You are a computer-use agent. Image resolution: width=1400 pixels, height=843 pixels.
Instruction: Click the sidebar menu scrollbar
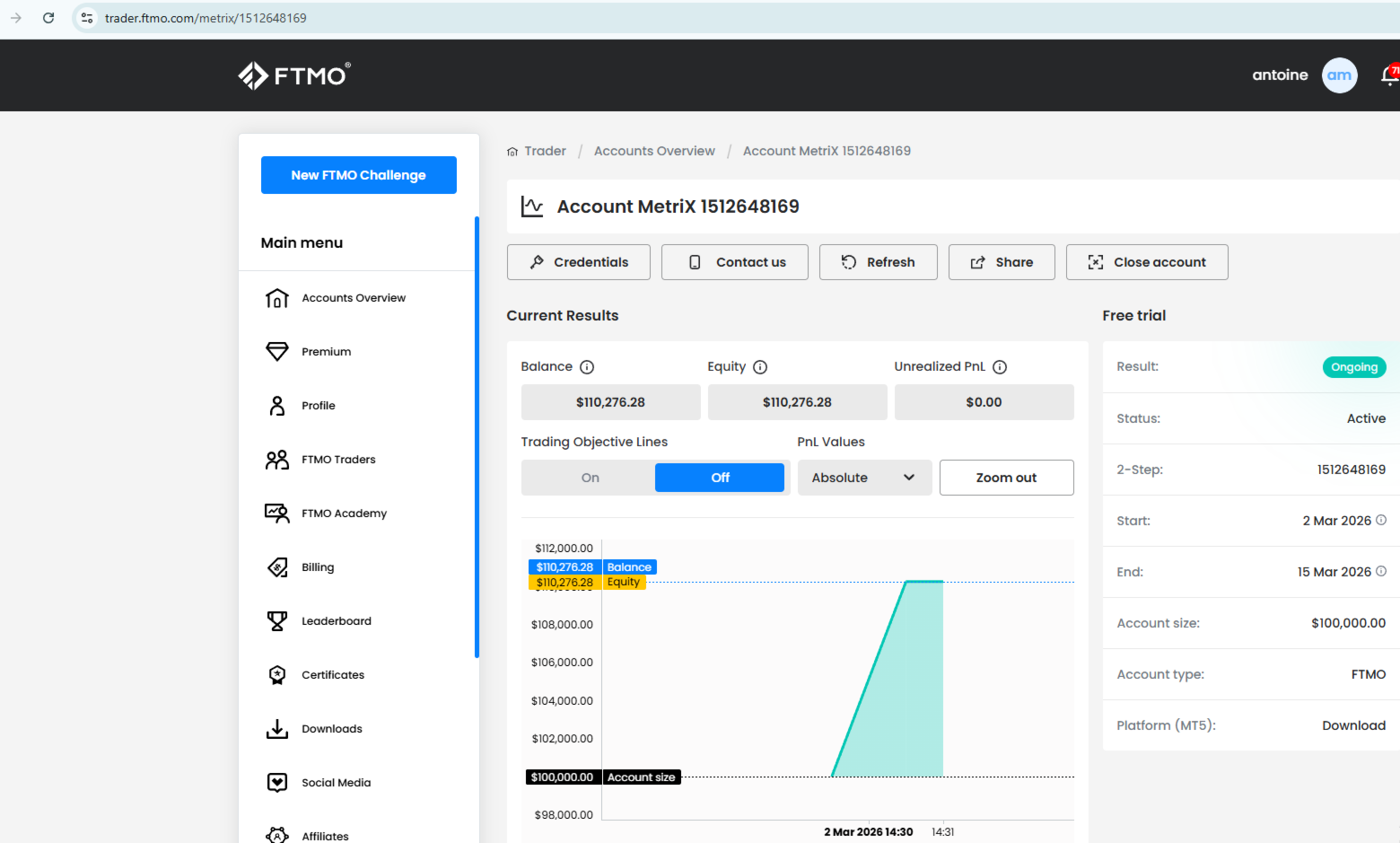point(477,437)
